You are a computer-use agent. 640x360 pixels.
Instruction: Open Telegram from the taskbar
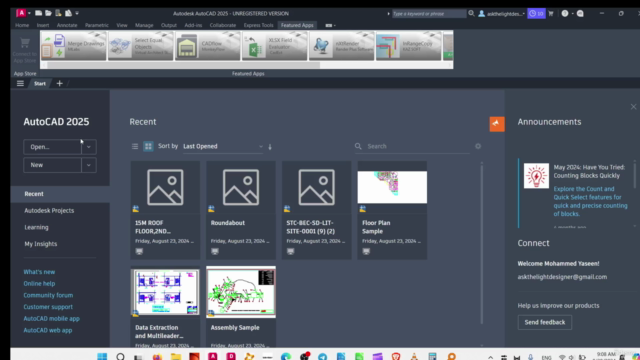(322, 357)
